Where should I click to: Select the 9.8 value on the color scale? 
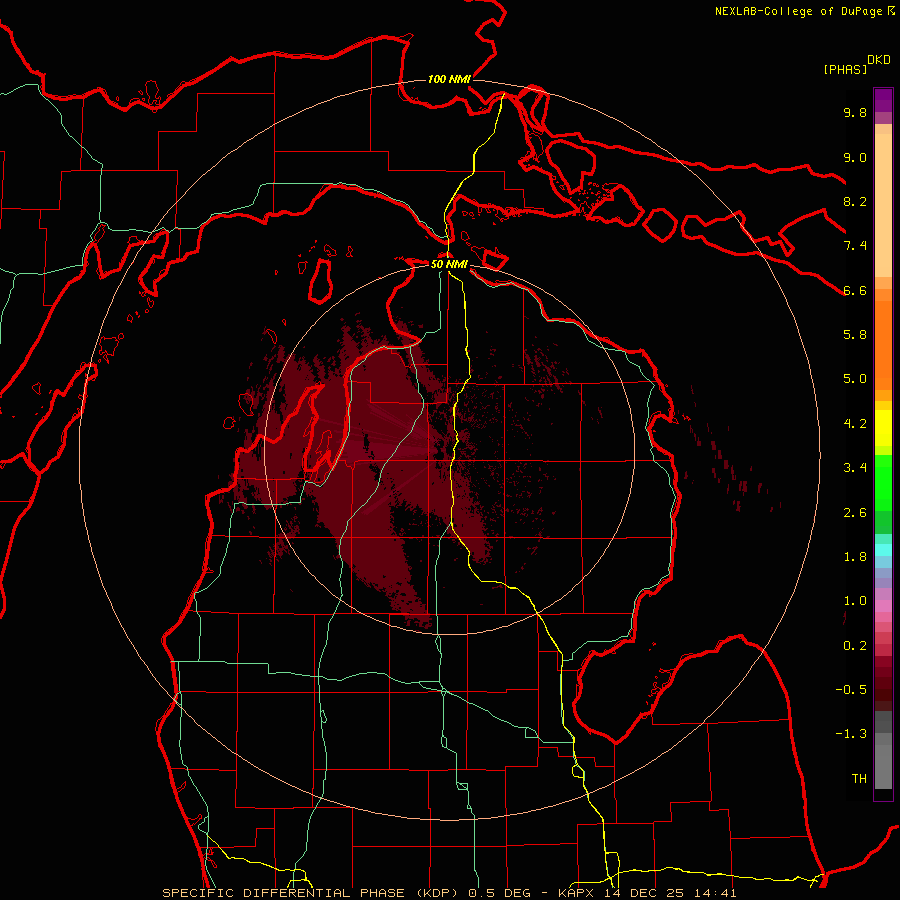[855, 112]
